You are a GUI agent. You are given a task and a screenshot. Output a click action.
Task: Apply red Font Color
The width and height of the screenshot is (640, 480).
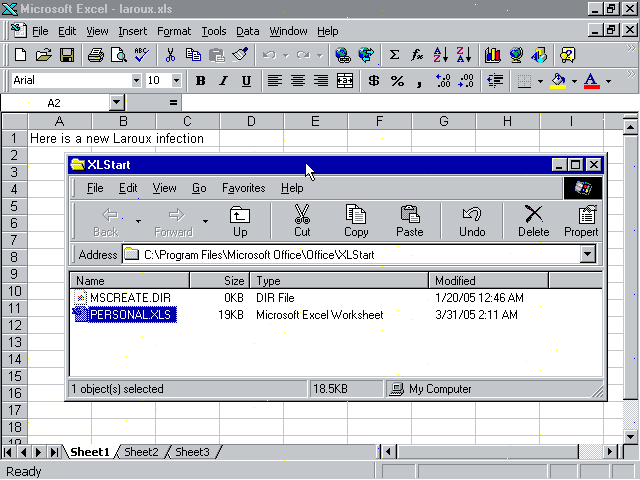point(592,81)
